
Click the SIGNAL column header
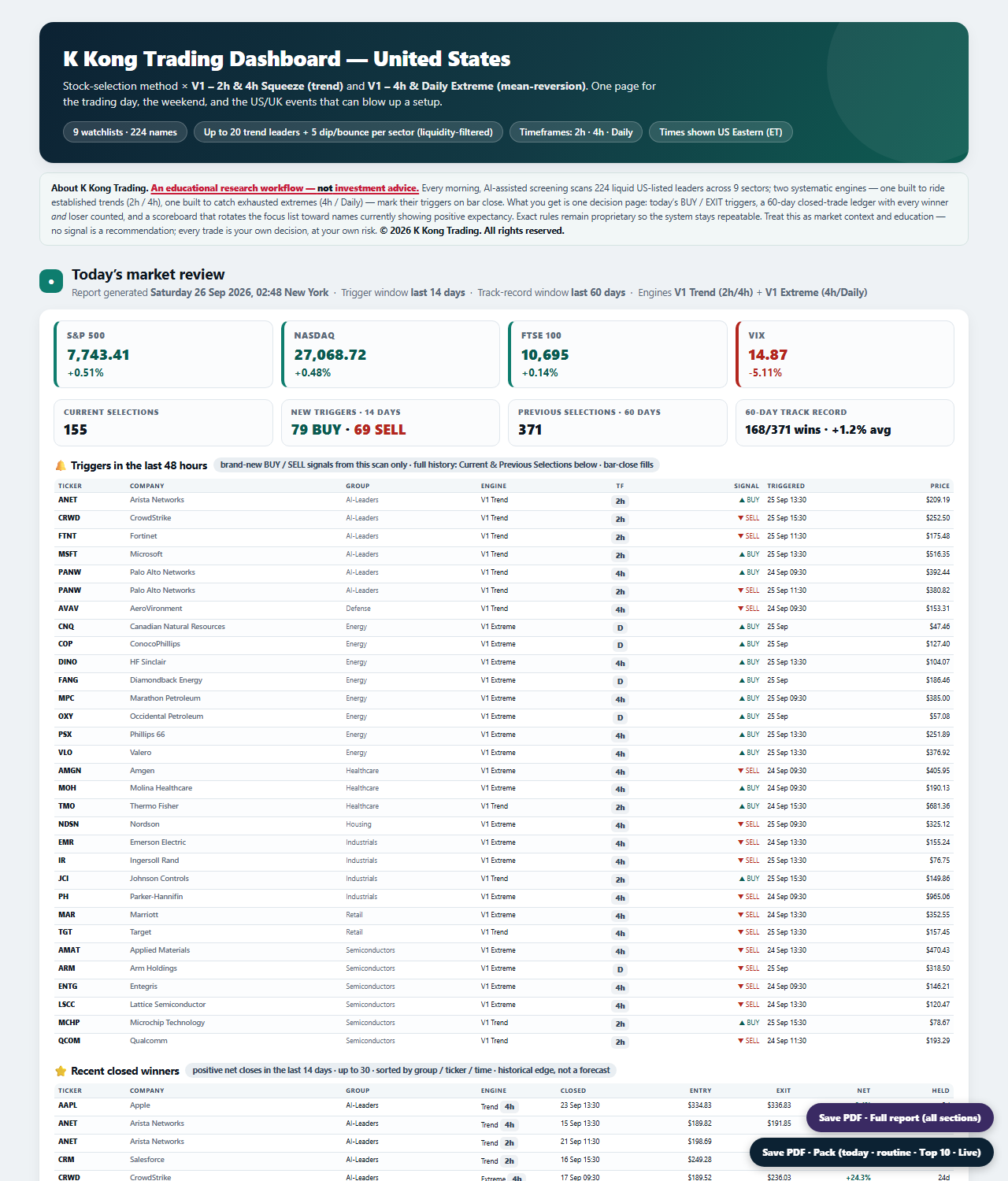coord(747,486)
